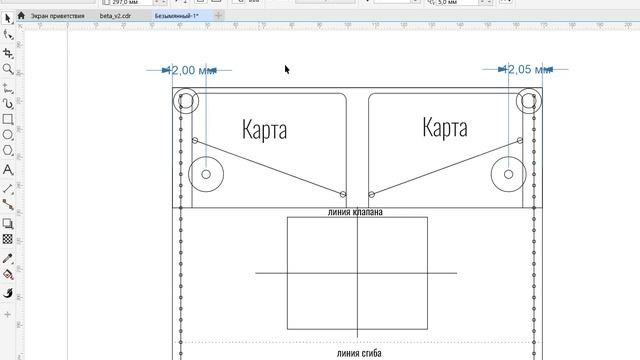Select the 42,05 мм dimension label
The height and width of the screenshot is (360, 640).
[527, 69]
